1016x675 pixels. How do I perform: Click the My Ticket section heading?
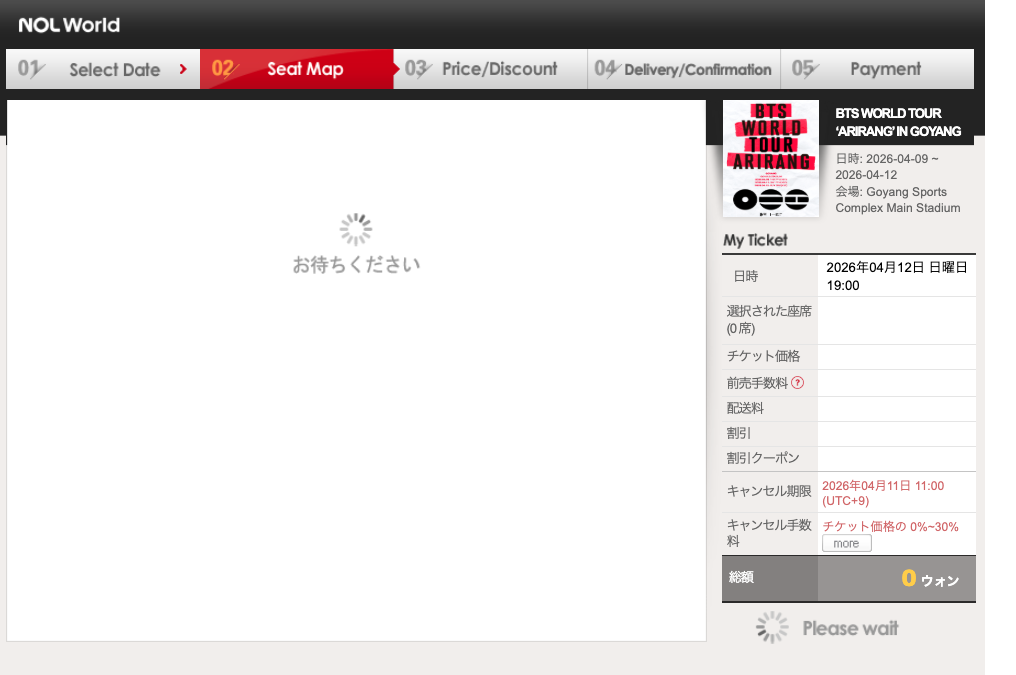(755, 240)
